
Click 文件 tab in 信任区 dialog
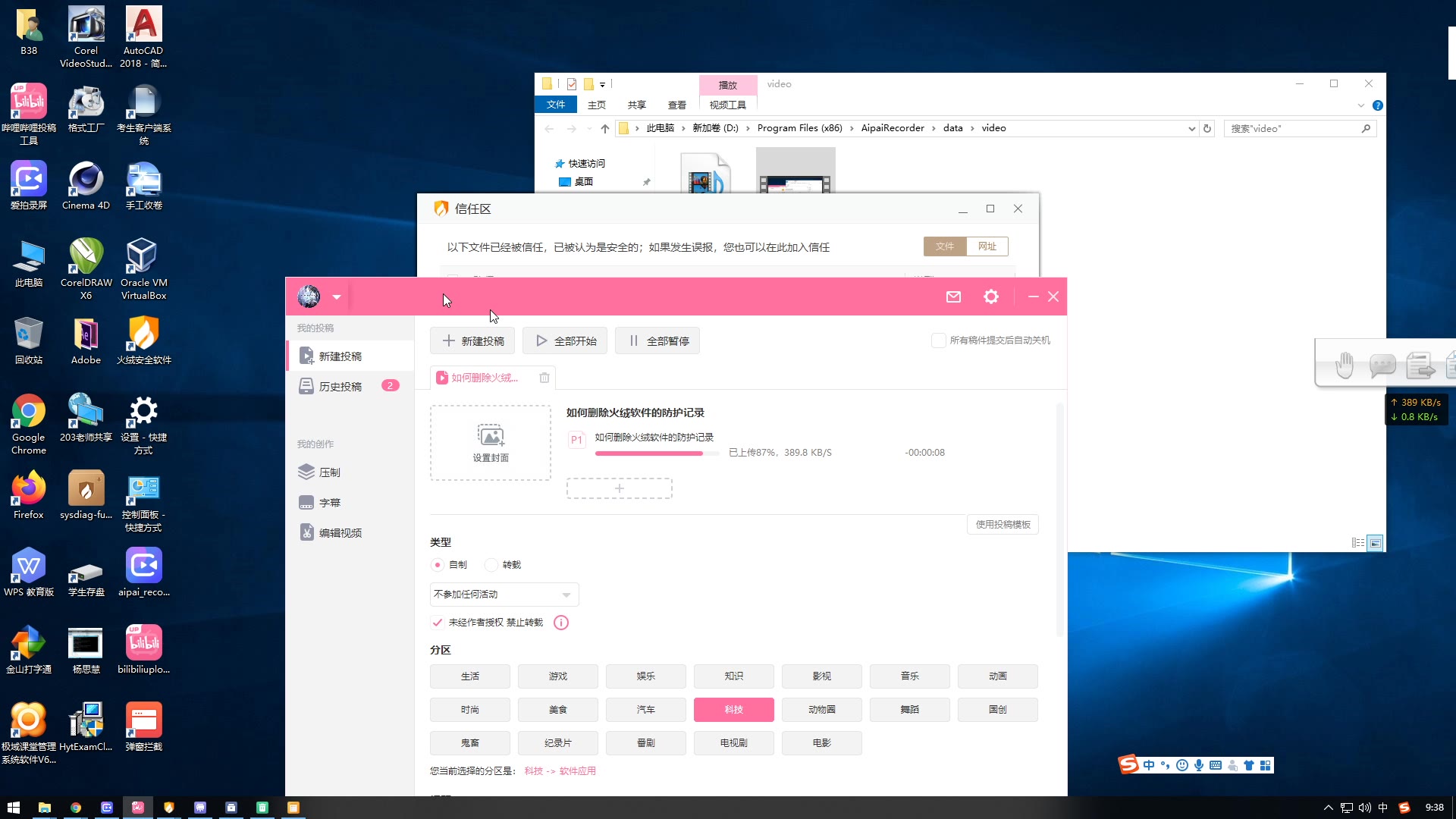click(x=944, y=246)
